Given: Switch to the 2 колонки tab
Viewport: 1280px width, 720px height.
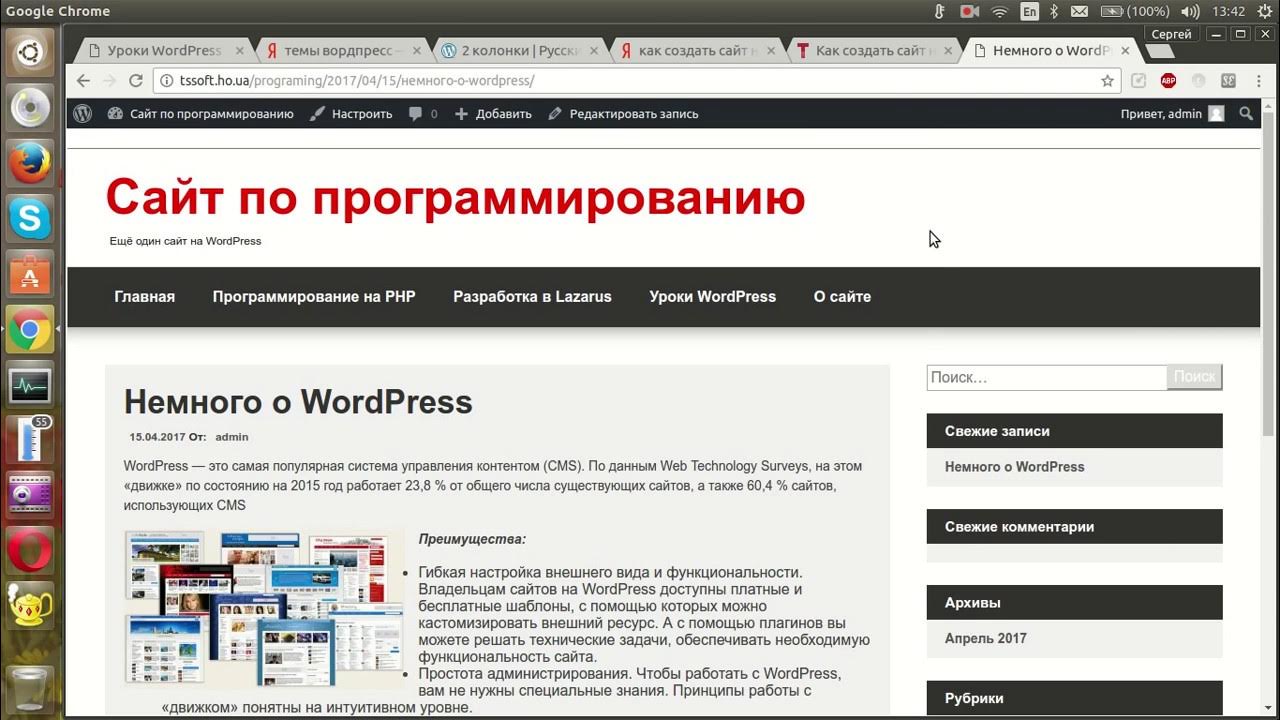Looking at the screenshot, I should click(519, 50).
